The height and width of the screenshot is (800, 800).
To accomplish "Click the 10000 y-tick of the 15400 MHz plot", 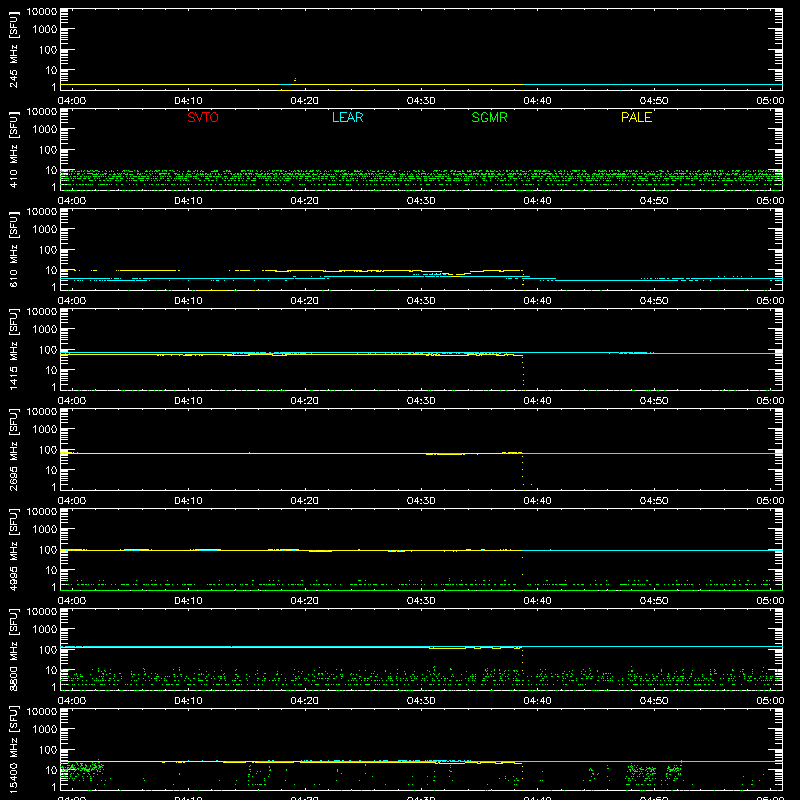I will pos(42,712).
